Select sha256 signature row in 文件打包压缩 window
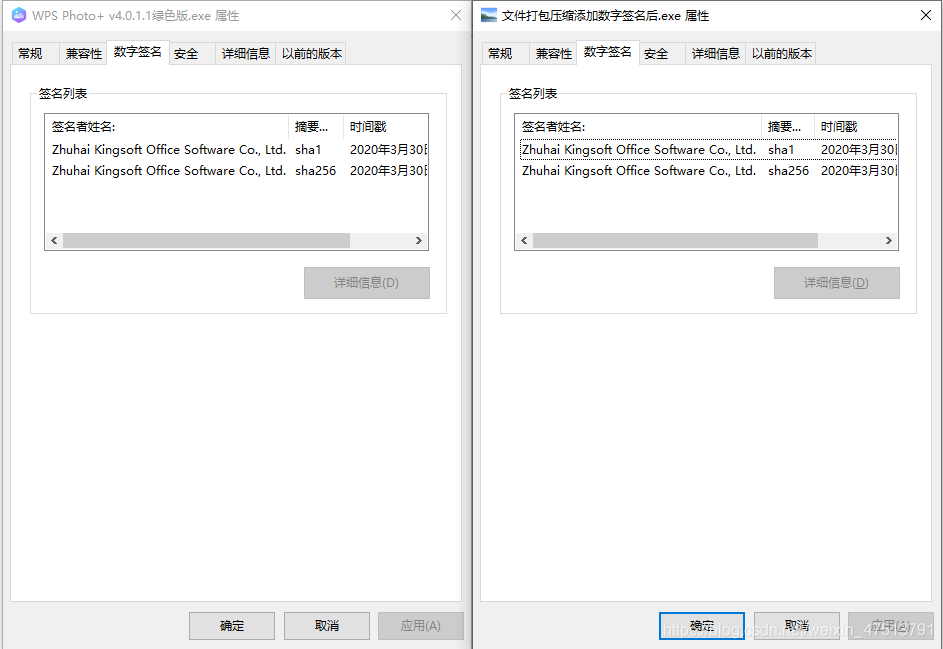The width and height of the screenshot is (943, 649). 707,171
